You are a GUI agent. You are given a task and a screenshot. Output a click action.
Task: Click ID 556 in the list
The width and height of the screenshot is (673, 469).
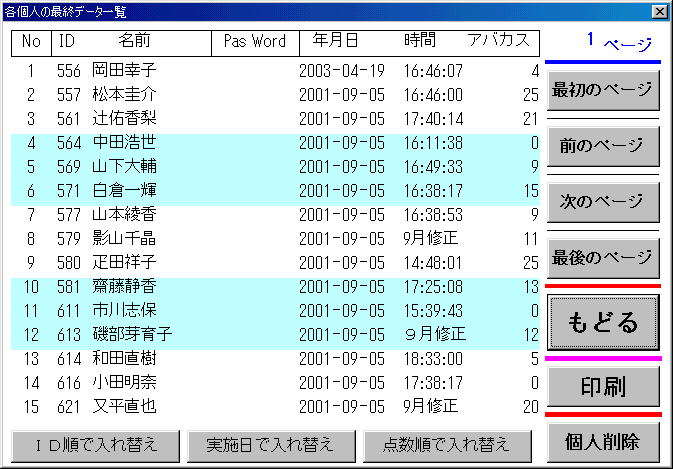pos(69,71)
